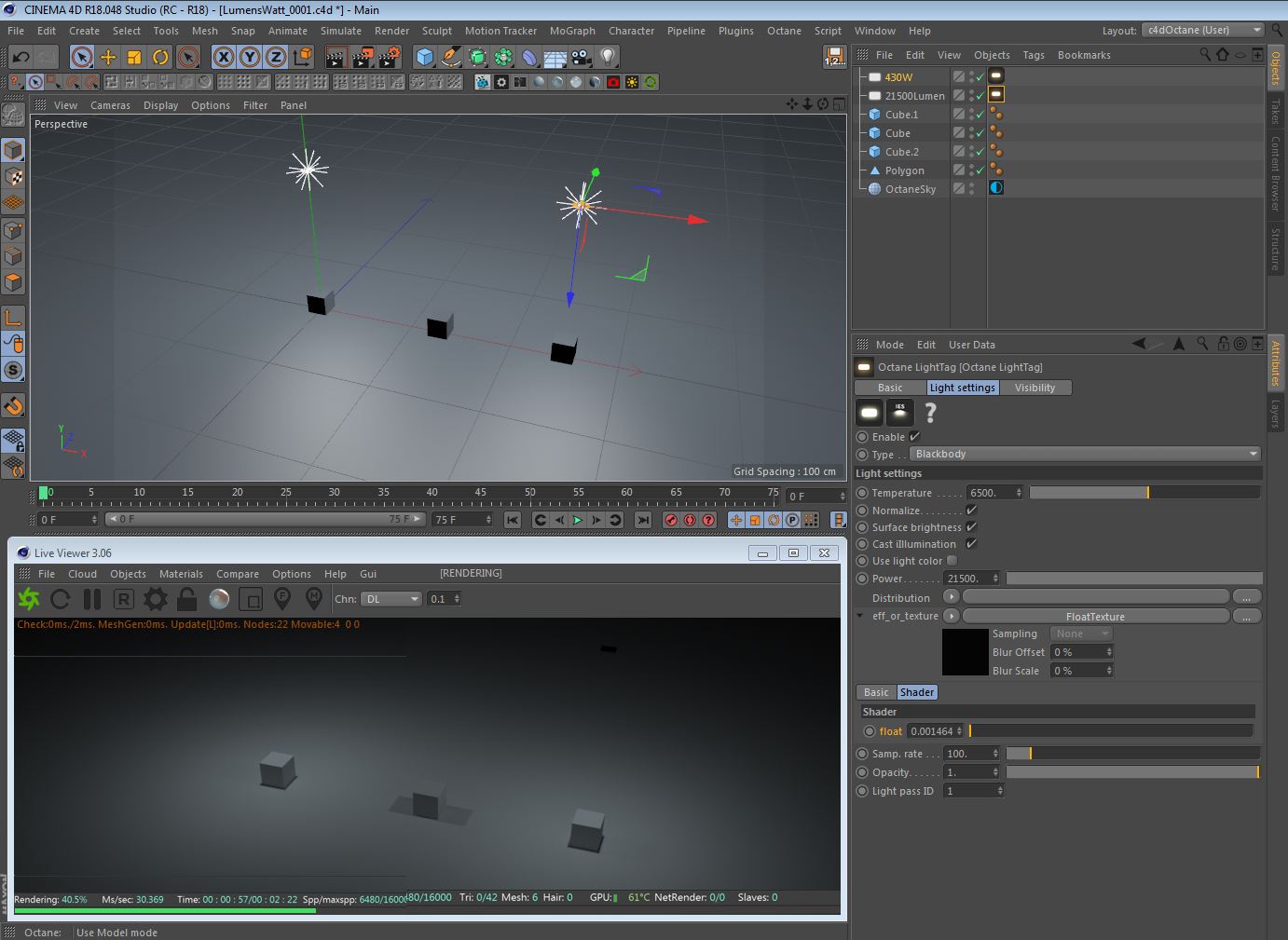Image resolution: width=1288 pixels, height=940 pixels.
Task: Click the Octane LightTag on 430W
Action: [x=996, y=76]
